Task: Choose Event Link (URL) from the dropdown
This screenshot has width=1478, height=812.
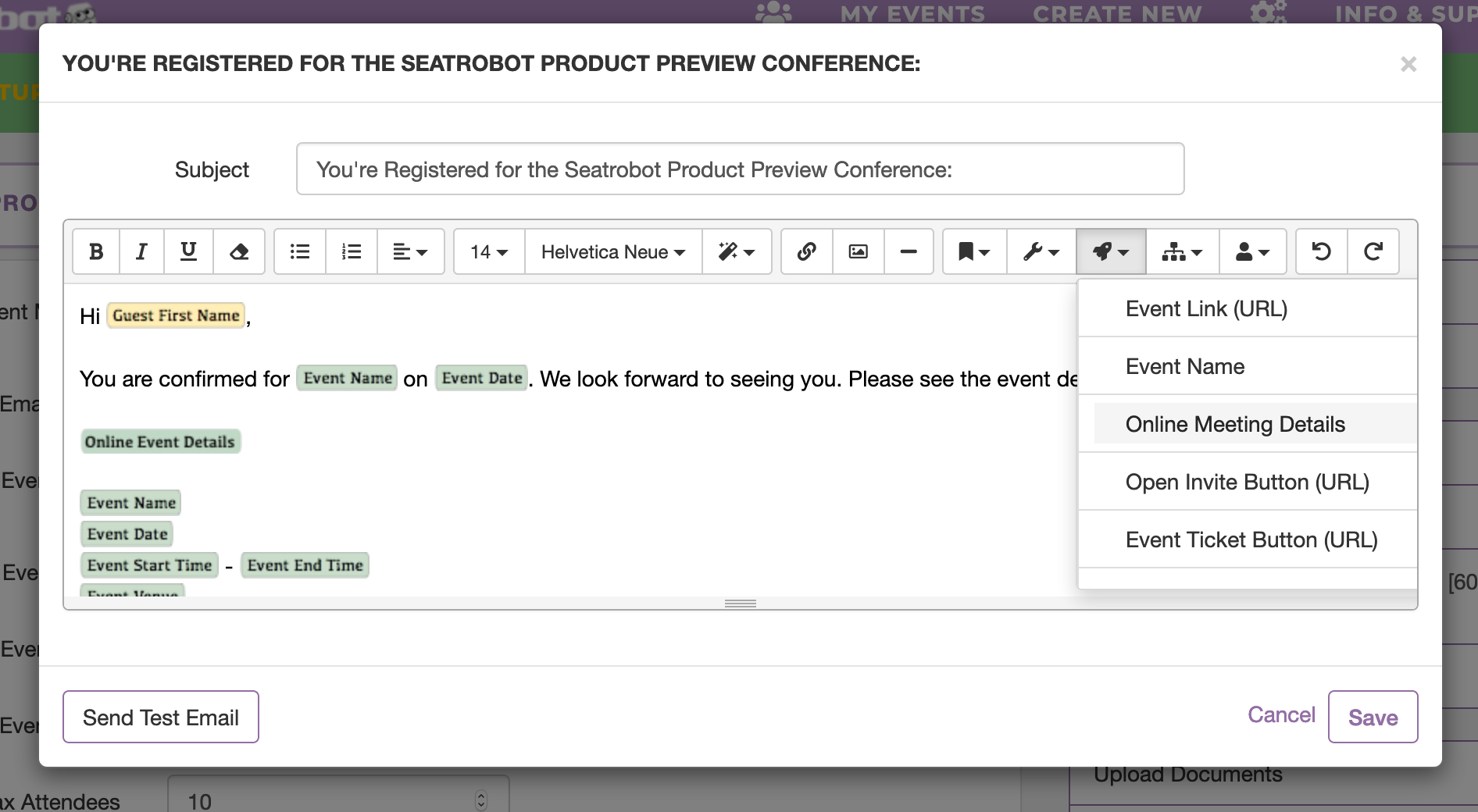Action: tap(1248, 308)
